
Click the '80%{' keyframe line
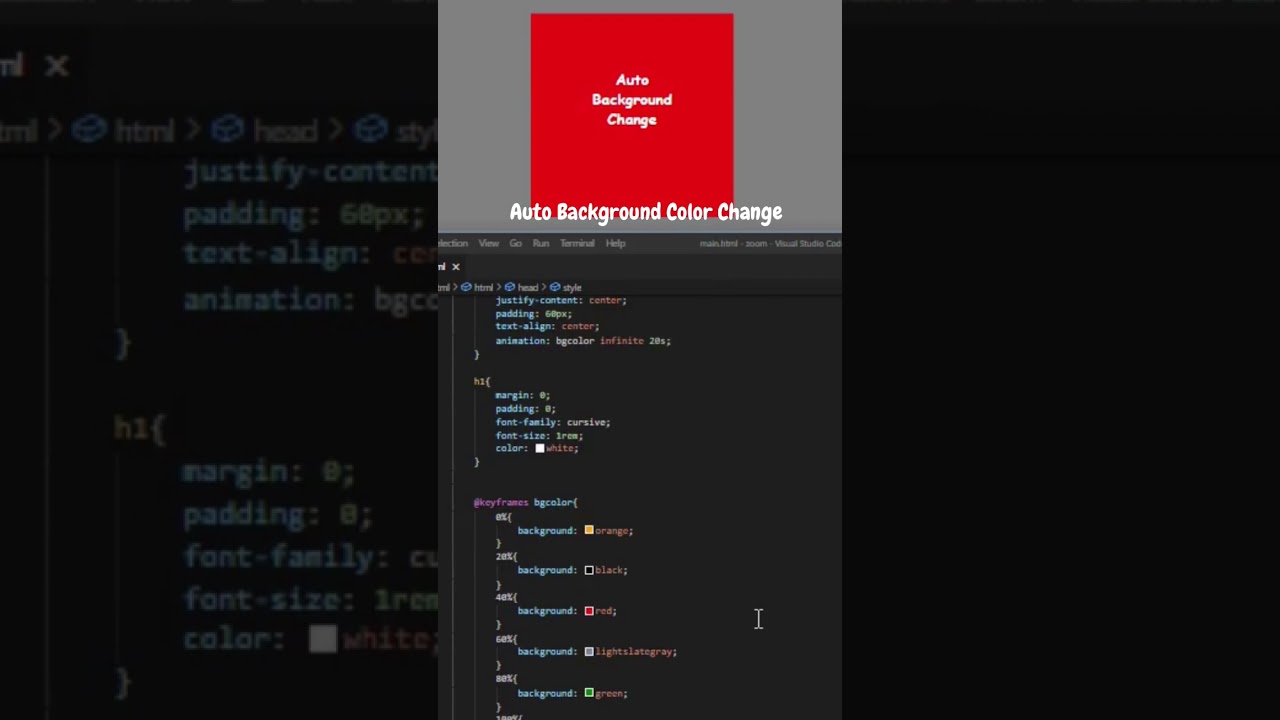pyautogui.click(x=506, y=678)
